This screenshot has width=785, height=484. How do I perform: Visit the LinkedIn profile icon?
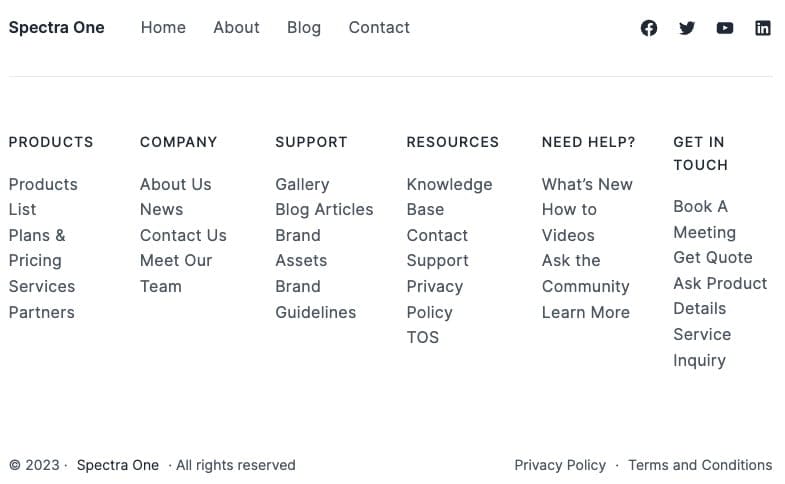[x=763, y=28]
